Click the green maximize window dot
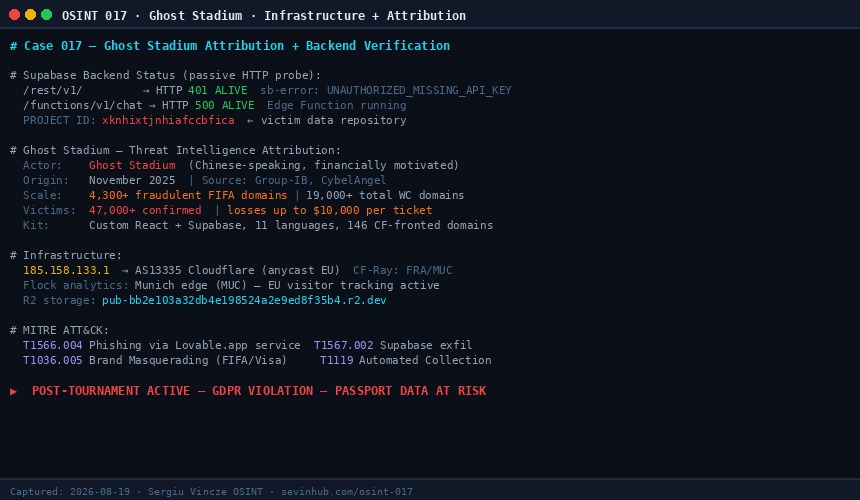 [x=47, y=15]
